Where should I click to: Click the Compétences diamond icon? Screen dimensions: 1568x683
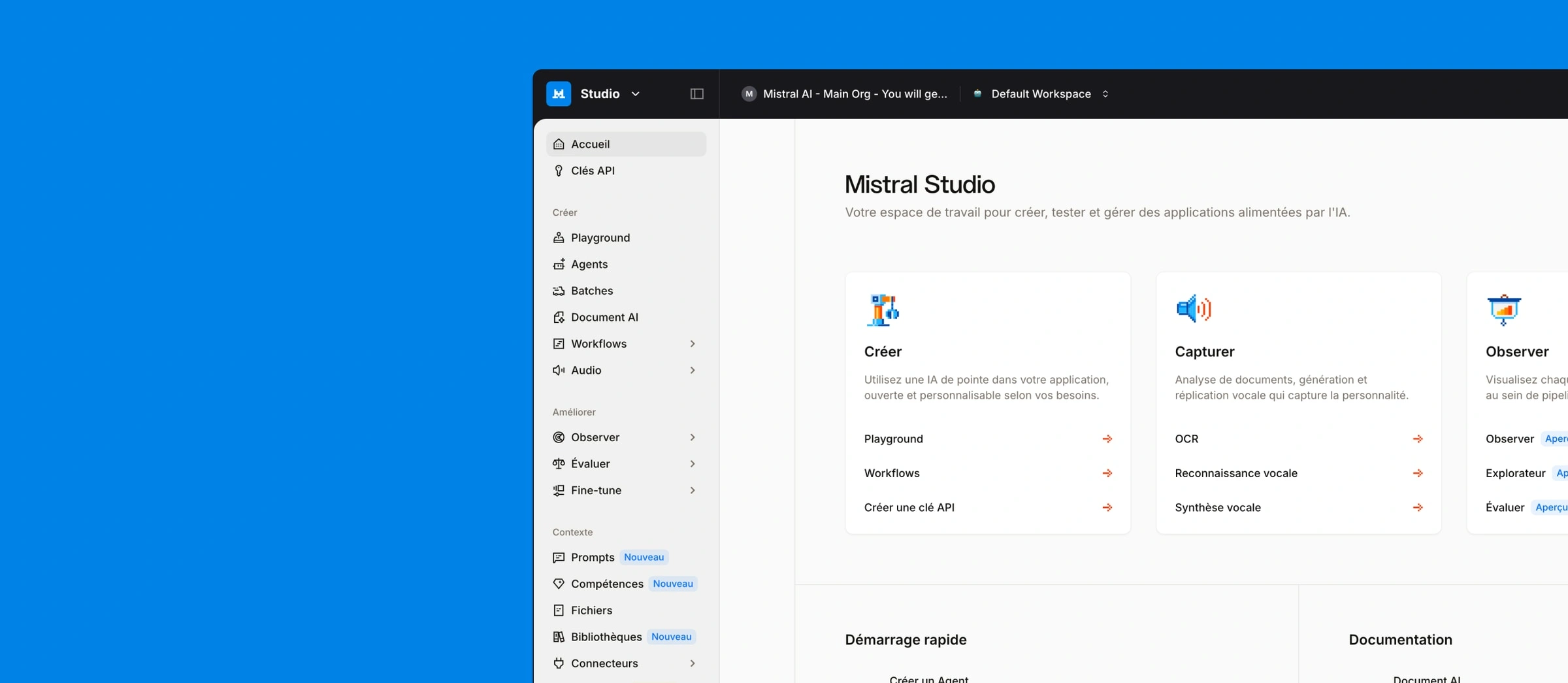click(x=559, y=584)
